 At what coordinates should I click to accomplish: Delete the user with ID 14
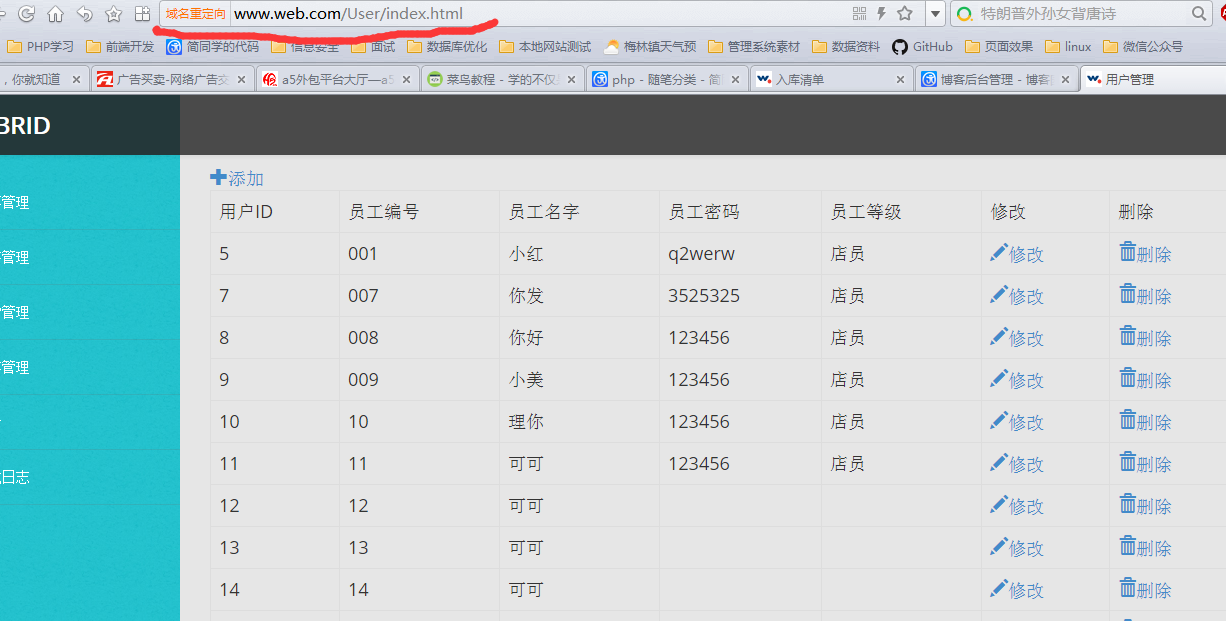click(x=1145, y=590)
